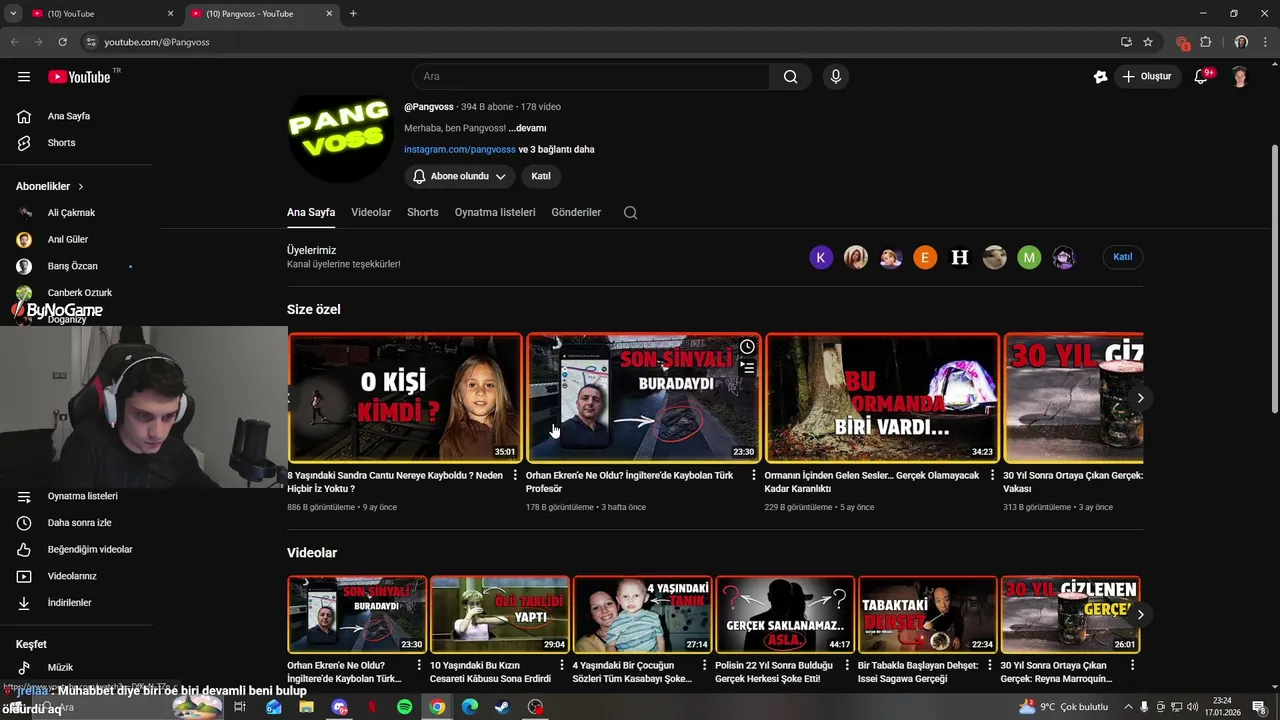Show next videos in Videolar row
1280x720 pixels.
pos(1140,614)
